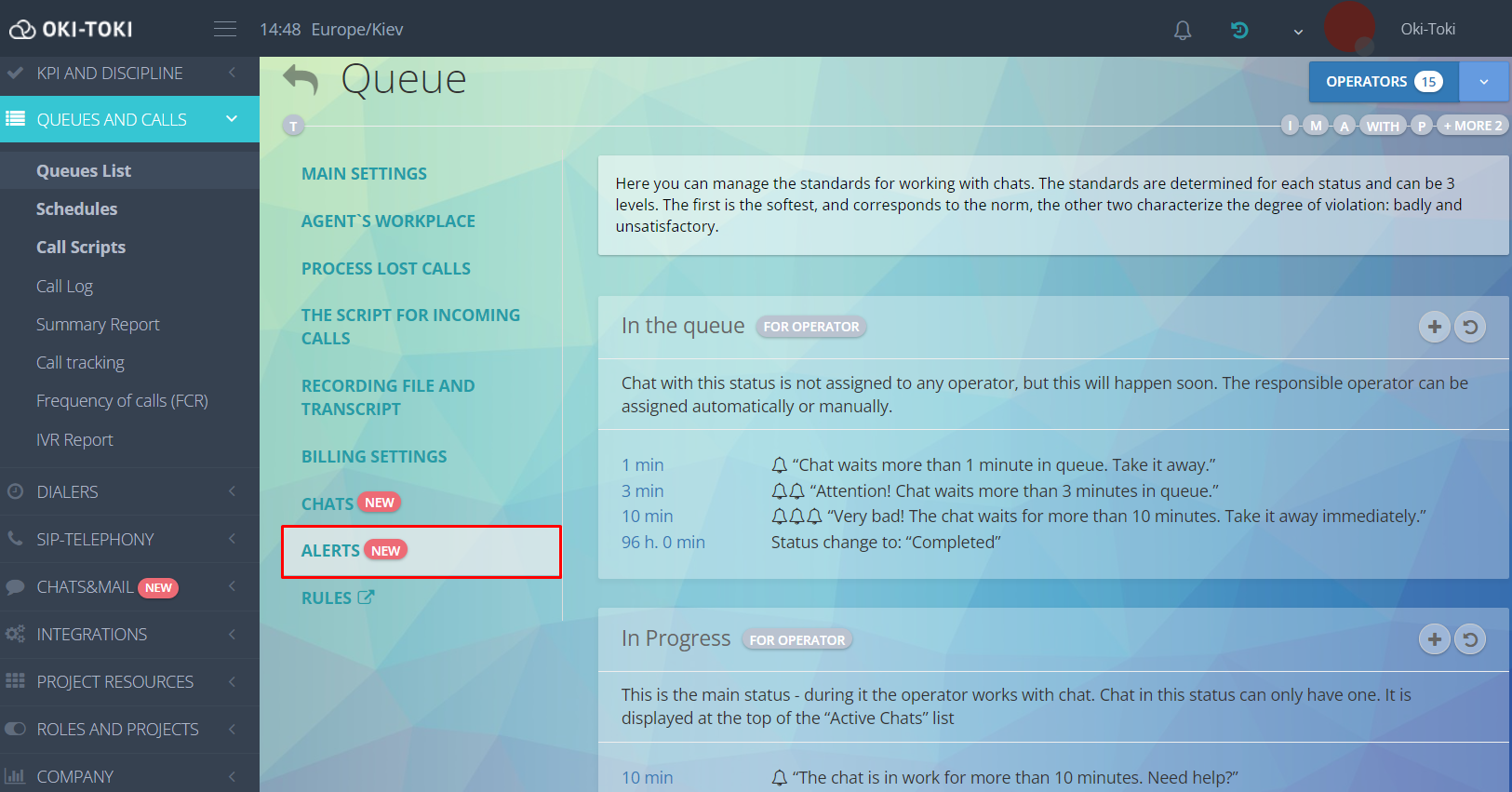Click the QUEUES AND CALLS list icon
This screenshot has width=1512, height=792.
click(15, 118)
